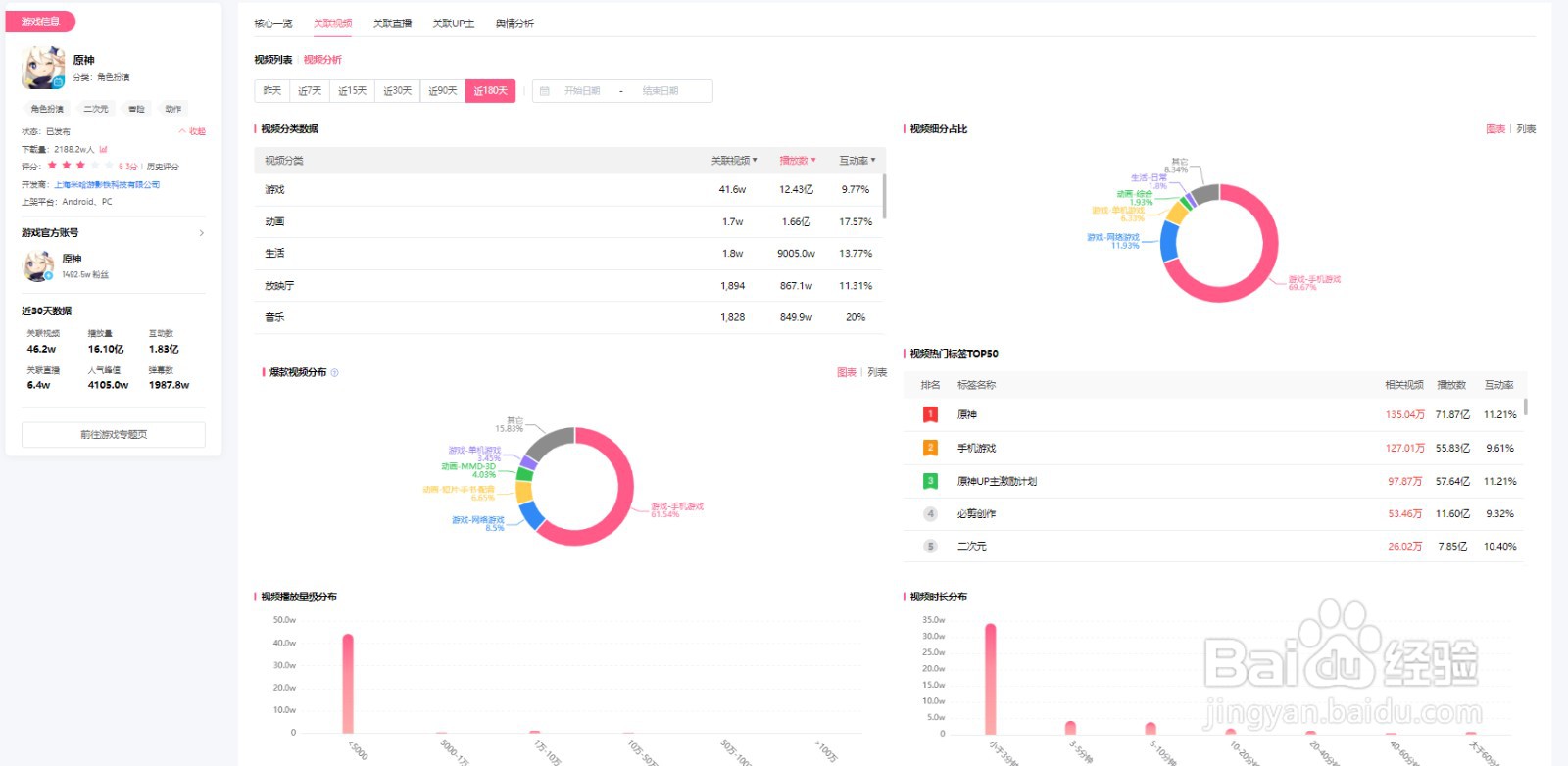Click the third rating star
The width and height of the screenshot is (1568, 766).
(x=80, y=166)
